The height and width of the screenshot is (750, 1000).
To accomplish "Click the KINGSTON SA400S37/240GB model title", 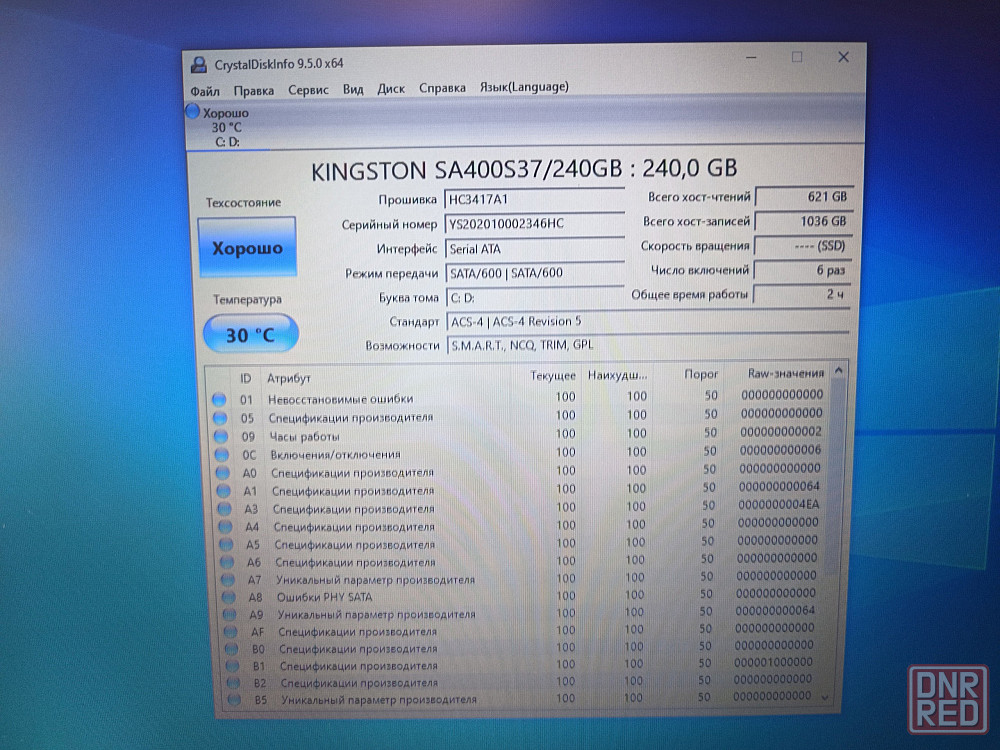I will tap(524, 170).
